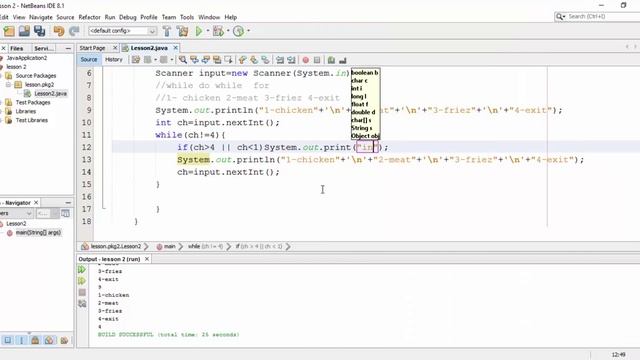Click the main method breadcrumb
The width and height of the screenshot is (640, 360).
point(170,247)
